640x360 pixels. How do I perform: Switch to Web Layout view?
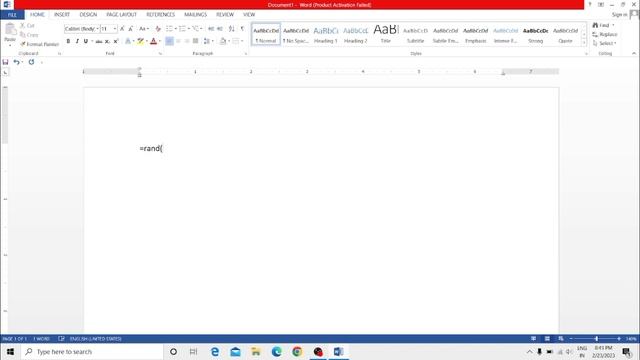tap(561, 339)
